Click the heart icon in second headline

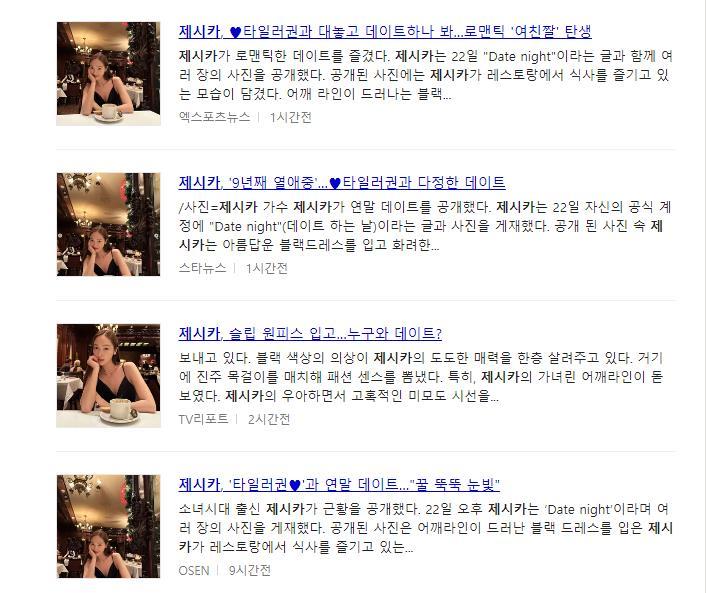pos(335,183)
